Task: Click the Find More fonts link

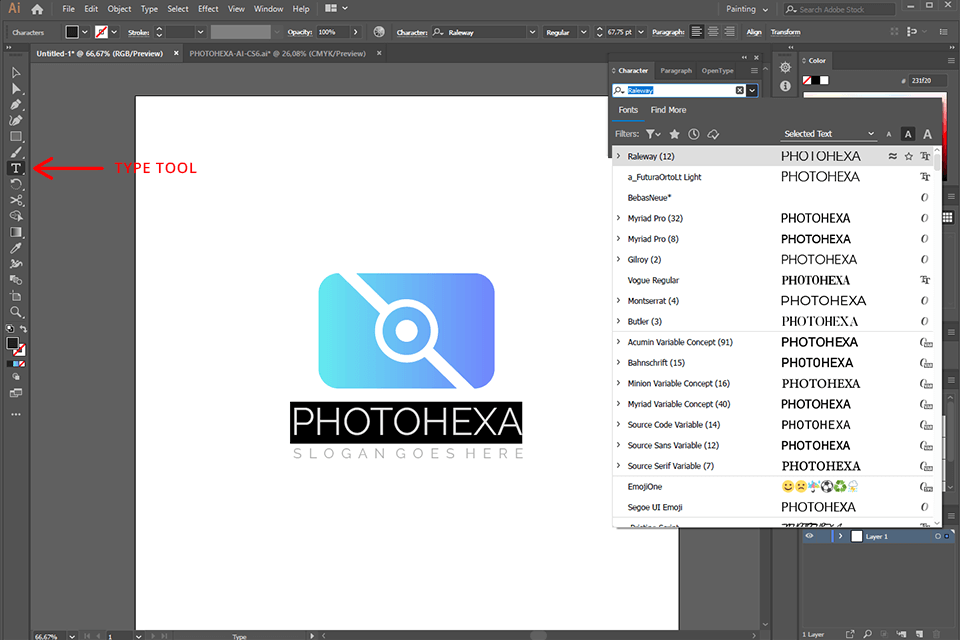Action: tap(668, 109)
